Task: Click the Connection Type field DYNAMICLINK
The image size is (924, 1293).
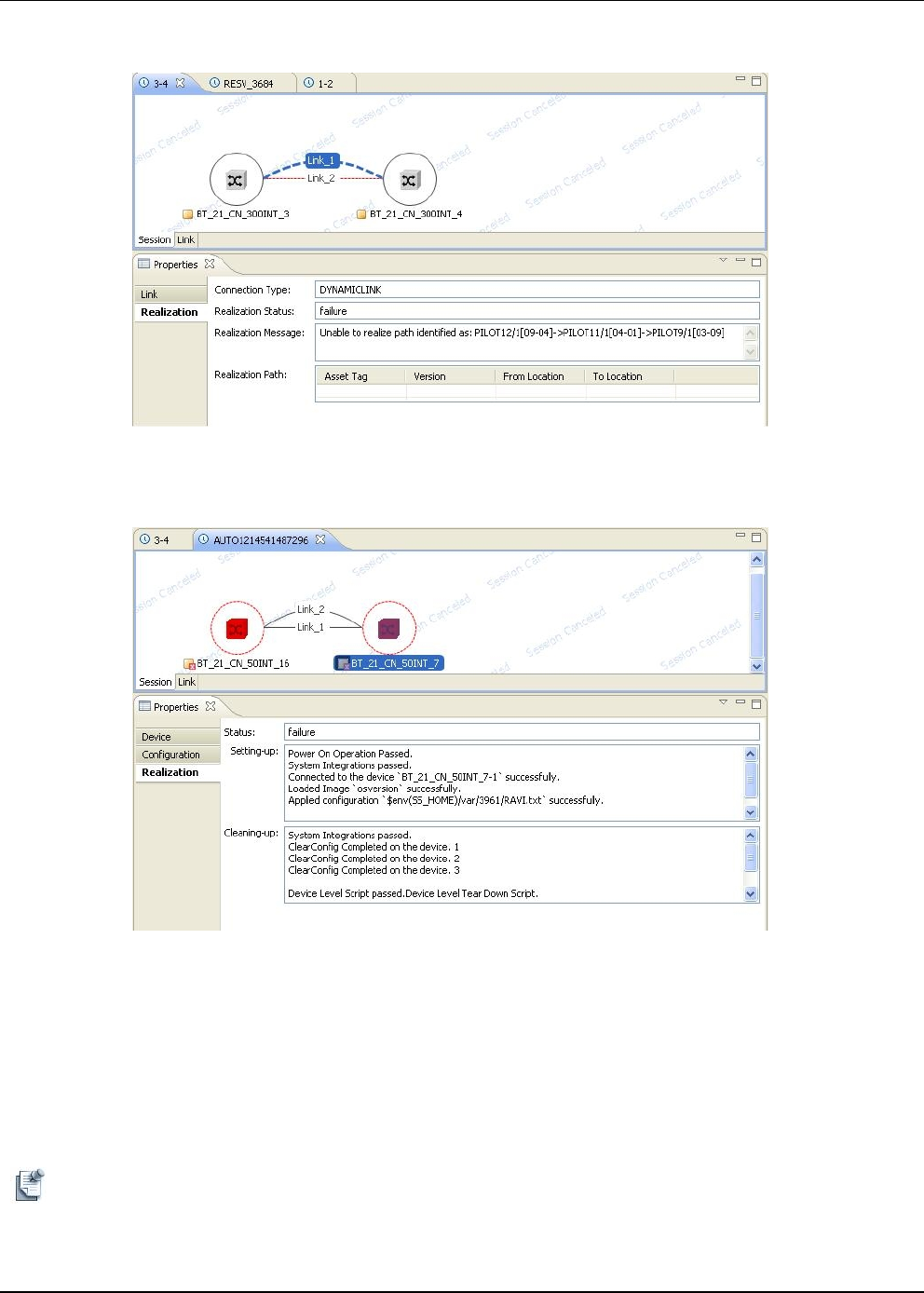Action: pyautogui.click(x=537, y=290)
